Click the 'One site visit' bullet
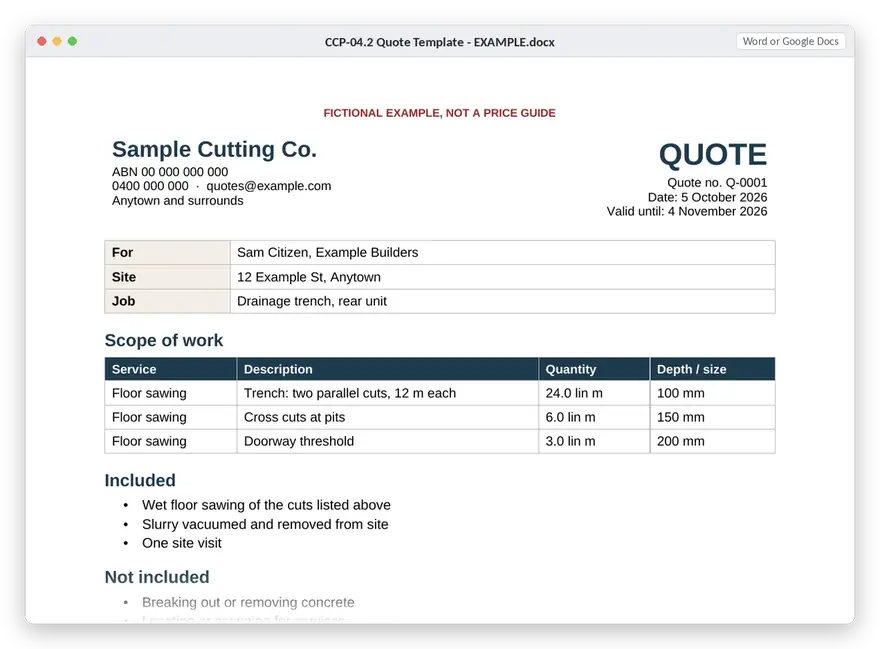The image size is (880, 649). pos(182,543)
